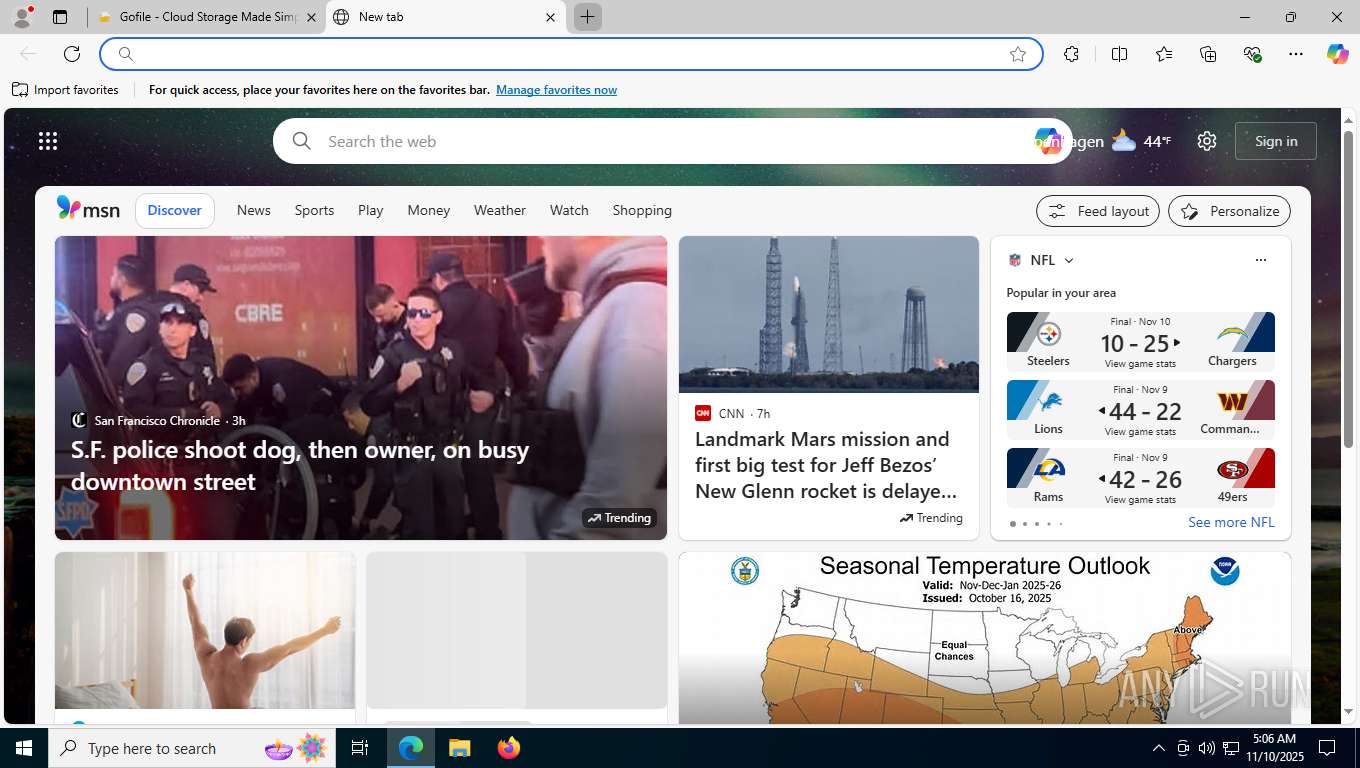The image size is (1360, 768).
Task: Click the Feed layout button
Action: pyautogui.click(x=1098, y=211)
